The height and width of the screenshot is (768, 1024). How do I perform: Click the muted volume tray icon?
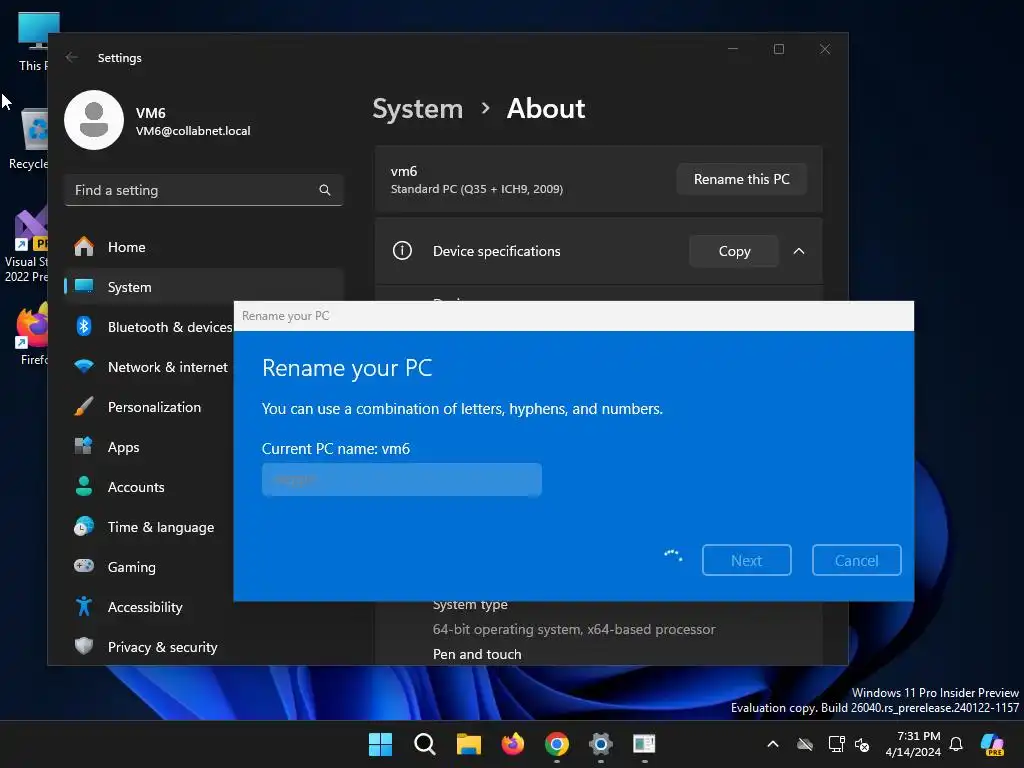[x=862, y=744]
